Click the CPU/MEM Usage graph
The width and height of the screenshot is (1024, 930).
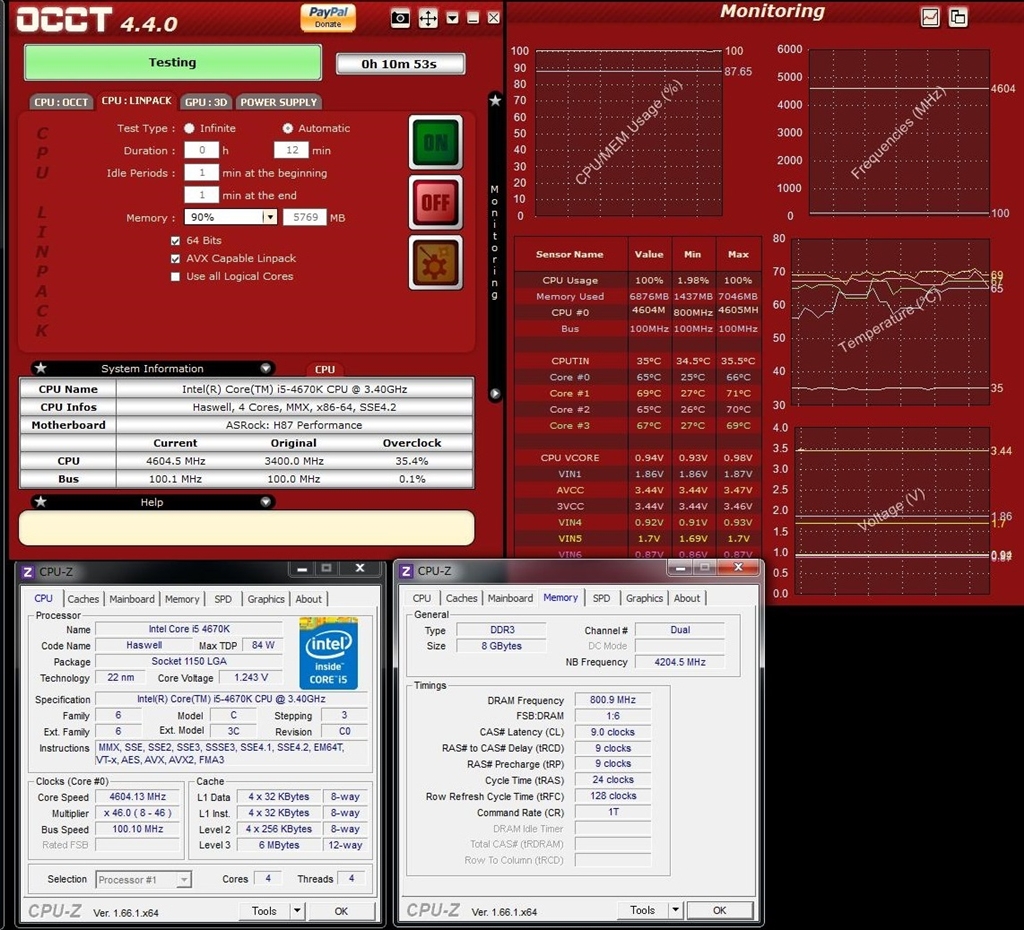pos(628,133)
